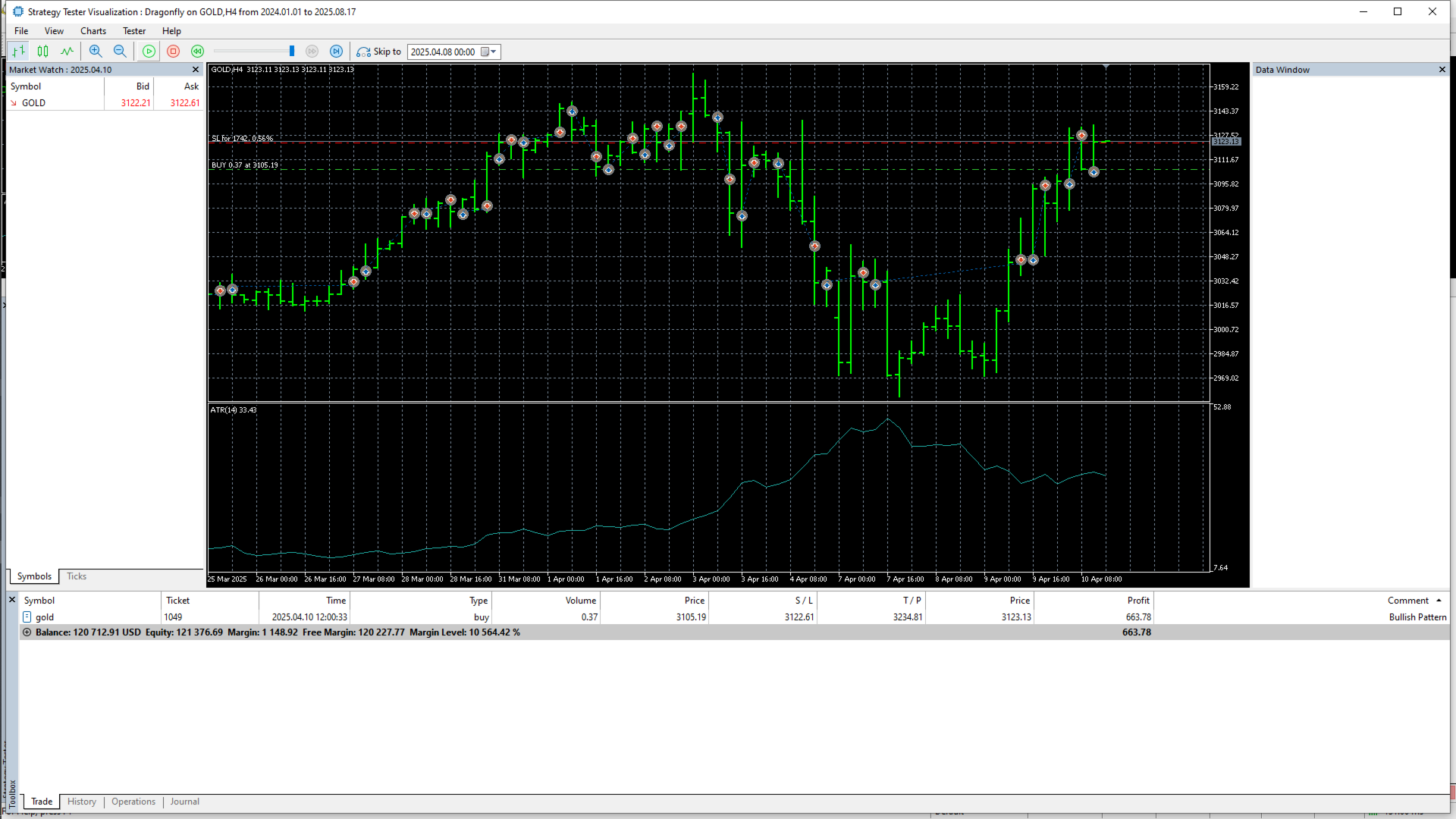Open the Skip to date dropdown
The image size is (1456, 819).
pyautogui.click(x=494, y=52)
